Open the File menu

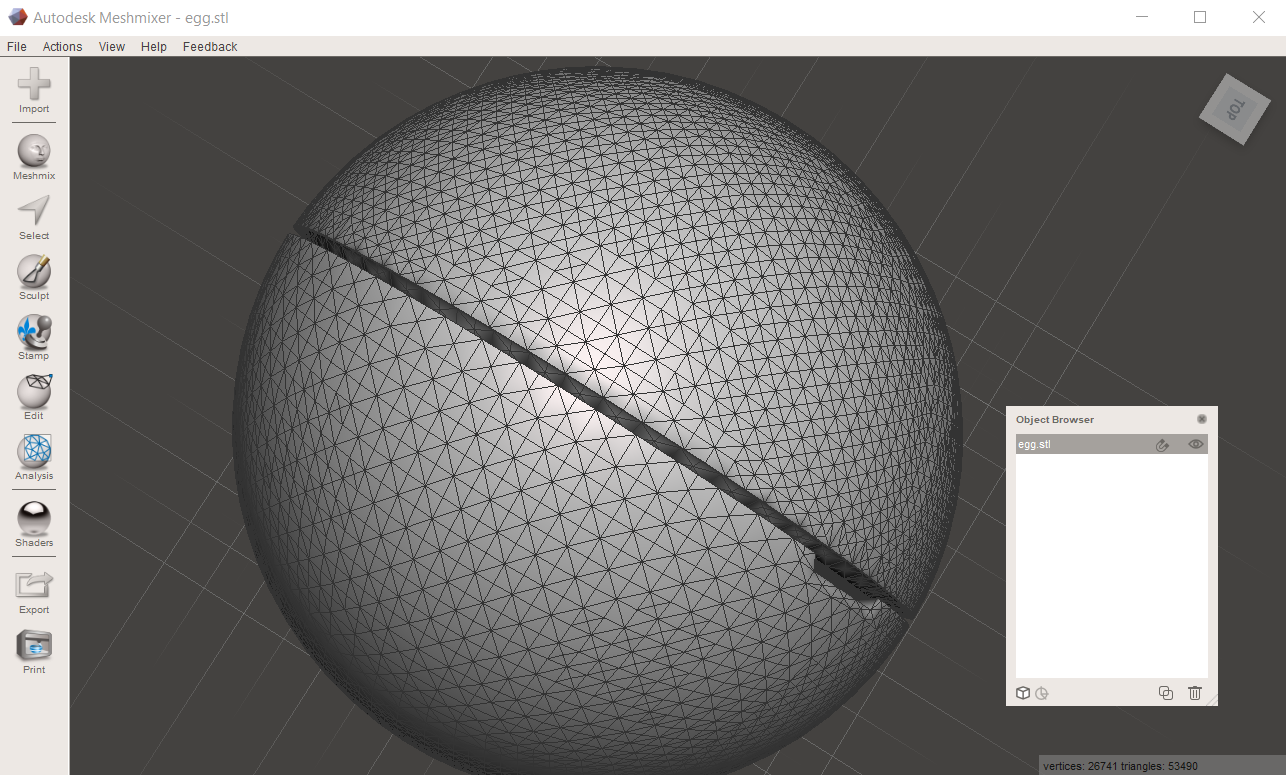[x=16, y=46]
